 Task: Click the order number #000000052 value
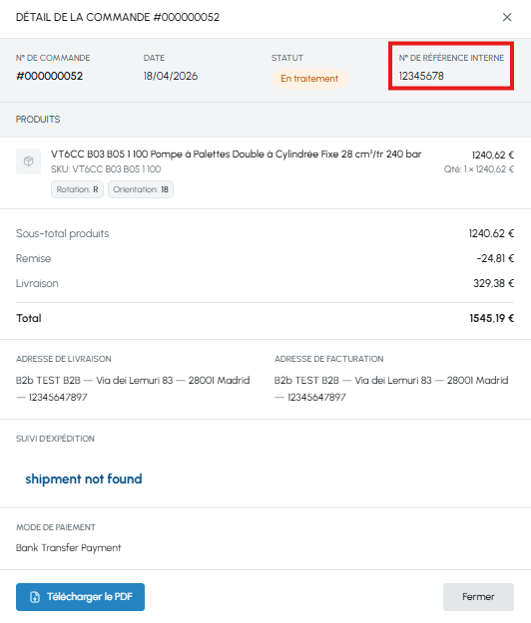(49, 76)
